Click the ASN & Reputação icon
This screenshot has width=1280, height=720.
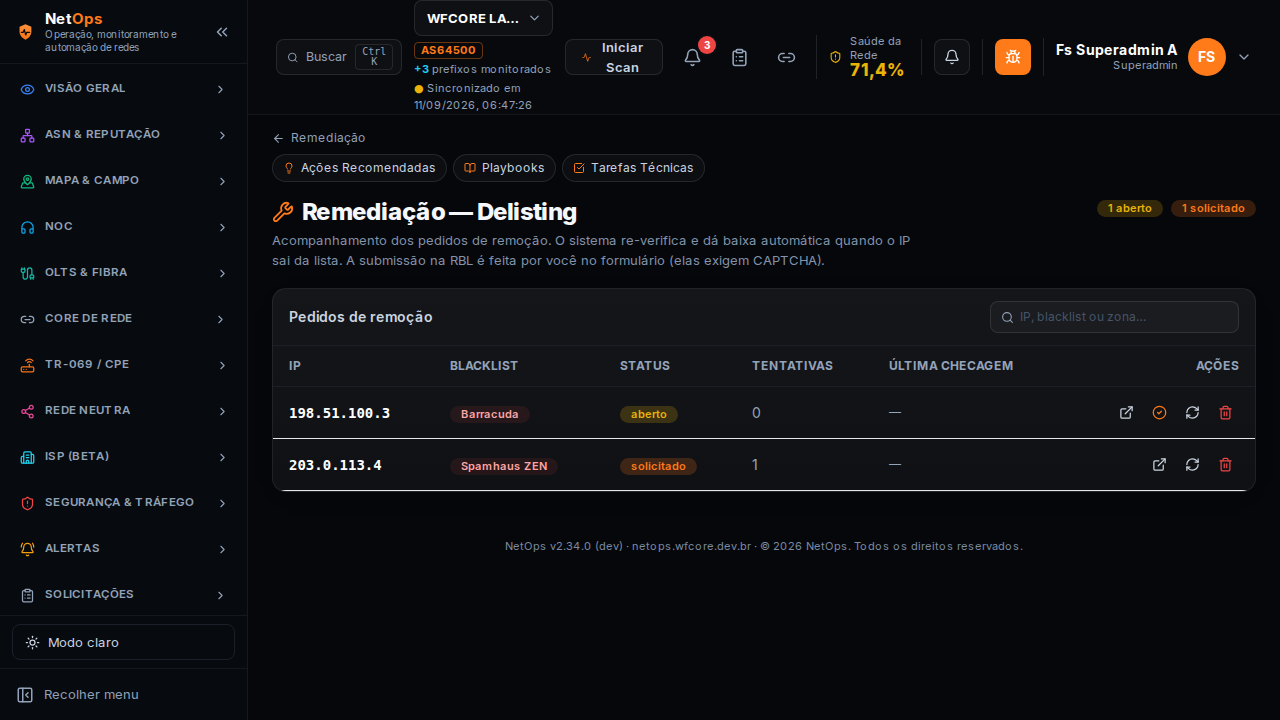[28, 135]
